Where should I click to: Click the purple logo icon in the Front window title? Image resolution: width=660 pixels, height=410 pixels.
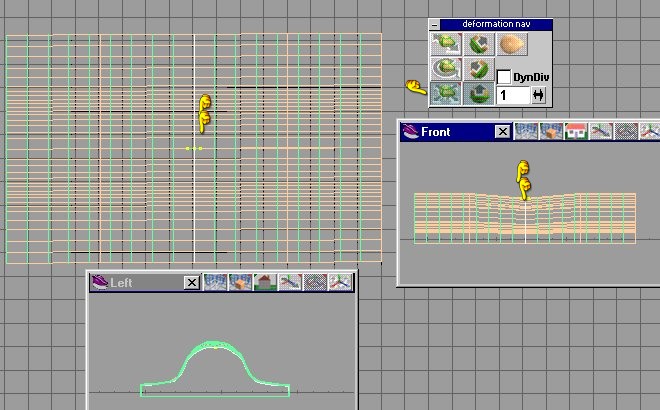pyautogui.click(x=410, y=132)
